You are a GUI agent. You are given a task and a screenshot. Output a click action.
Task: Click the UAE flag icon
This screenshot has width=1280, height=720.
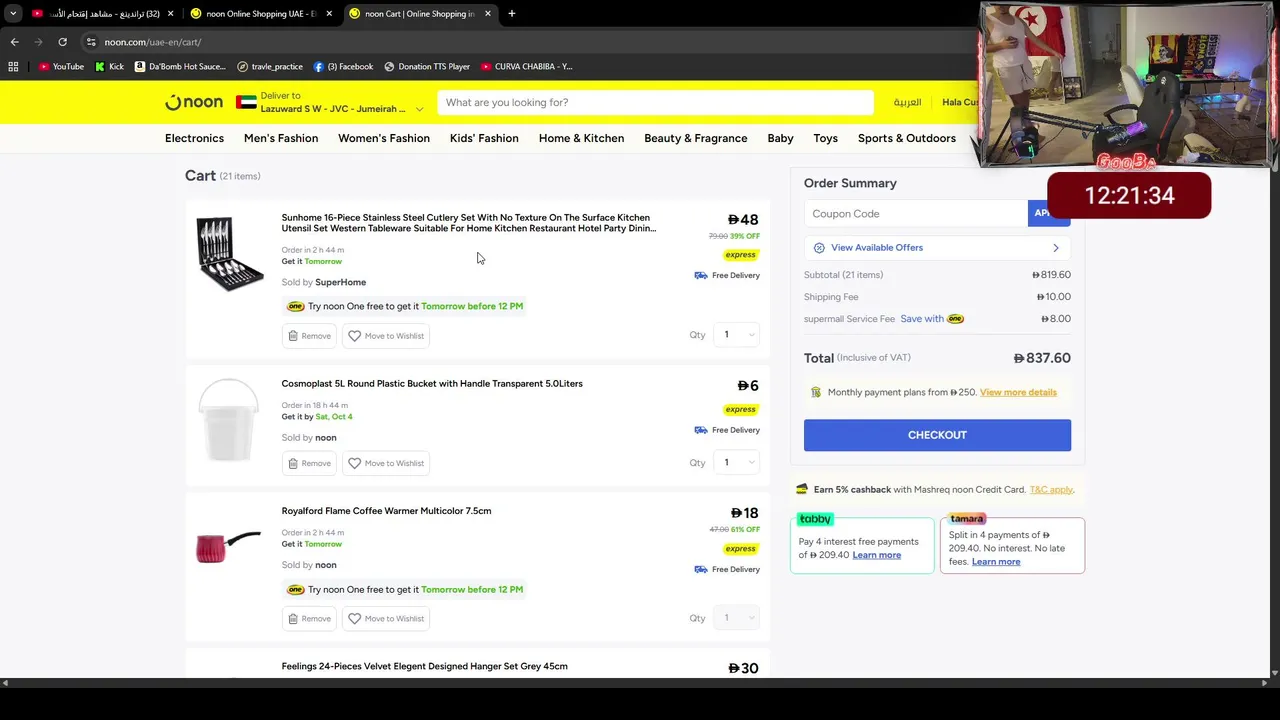pos(246,102)
